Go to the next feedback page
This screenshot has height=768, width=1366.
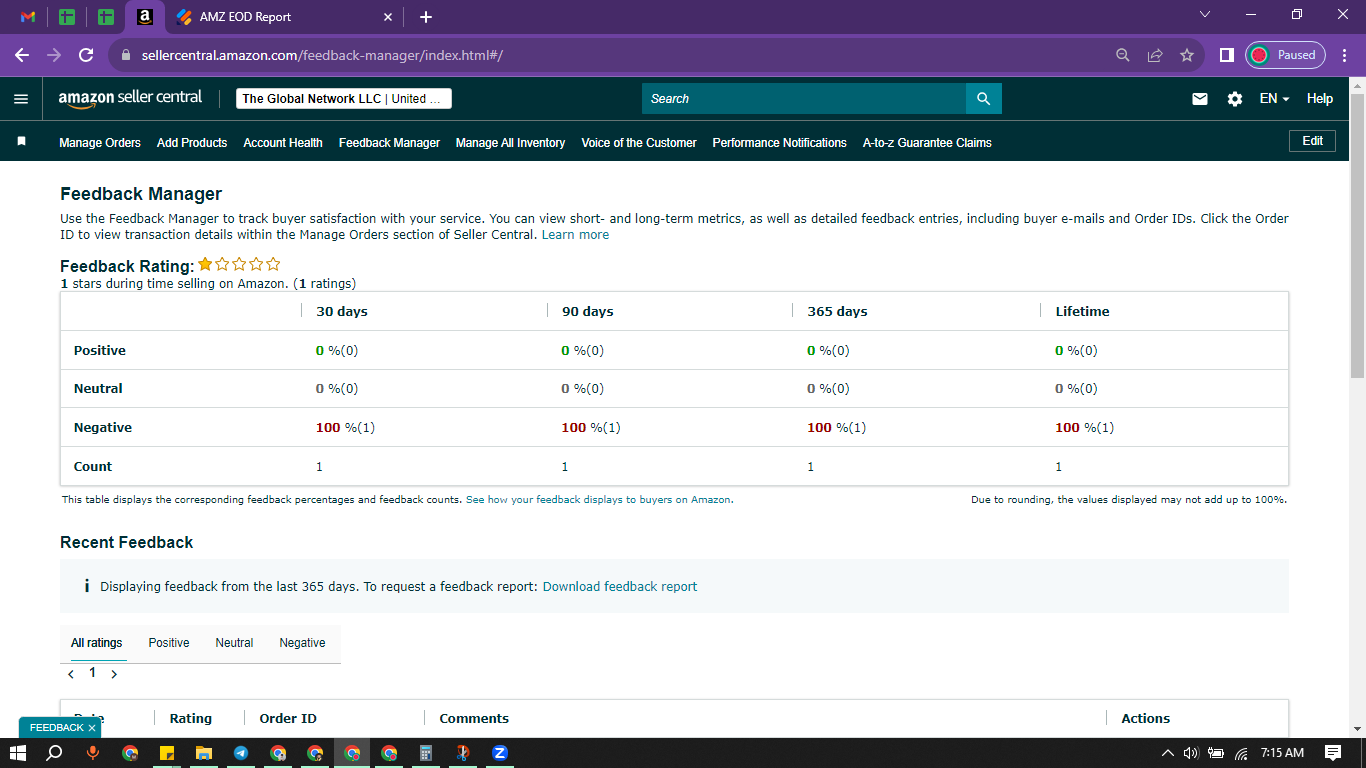pos(114,674)
